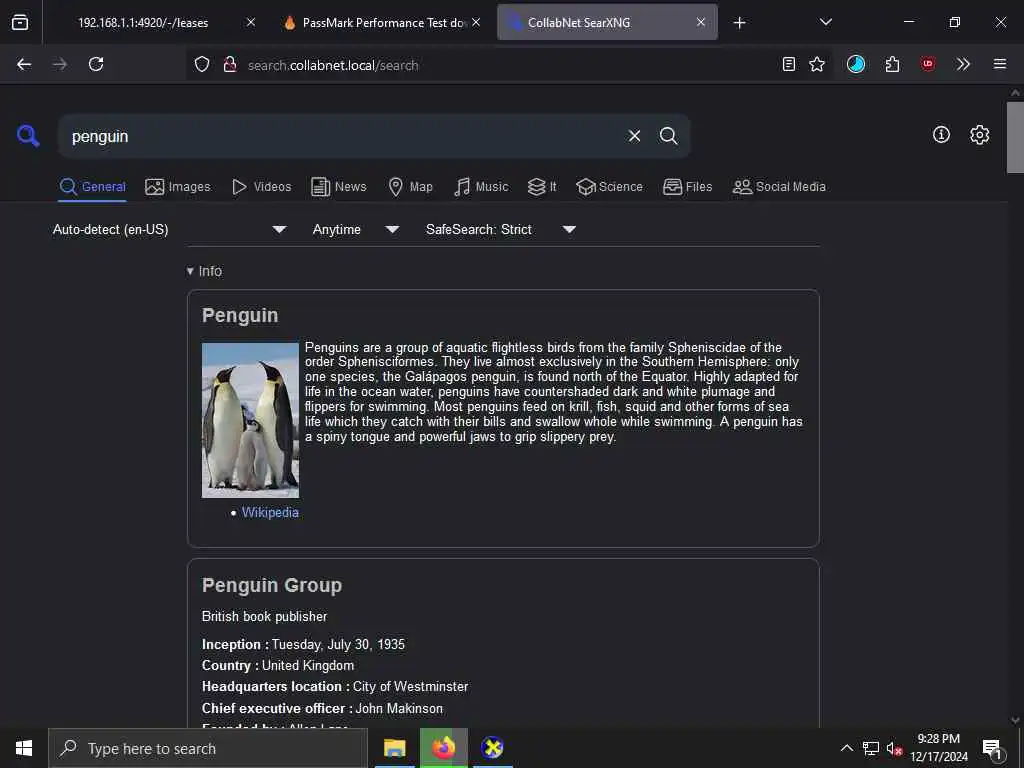Image resolution: width=1024 pixels, height=768 pixels.
Task: Close the 192.168.1.1 leases tab
Action: tap(251, 22)
